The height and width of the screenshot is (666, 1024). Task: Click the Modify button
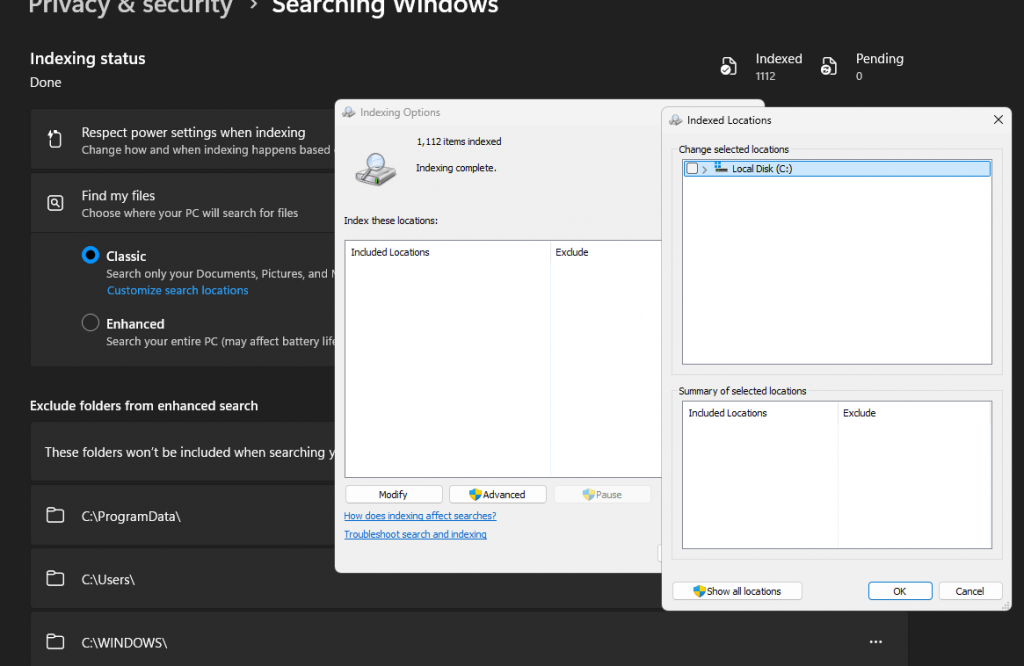393,494
